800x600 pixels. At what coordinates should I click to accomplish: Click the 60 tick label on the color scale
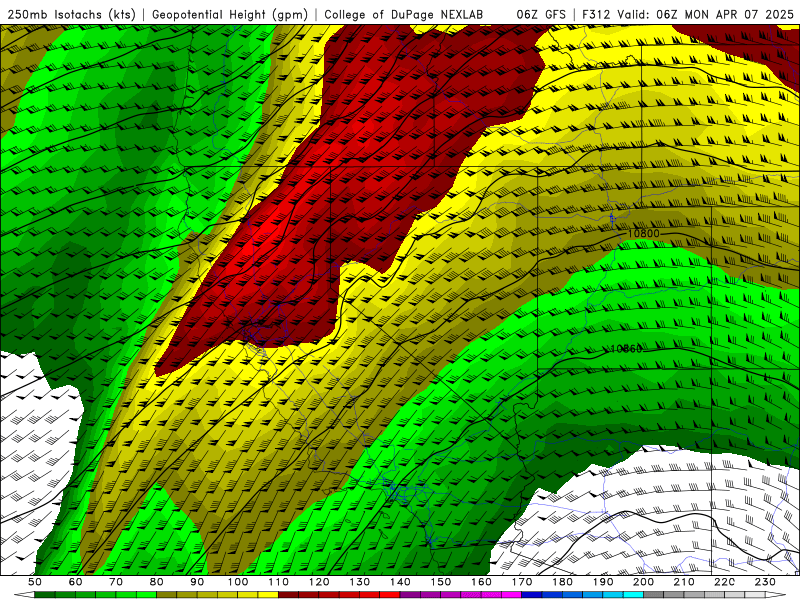point(76,582)
